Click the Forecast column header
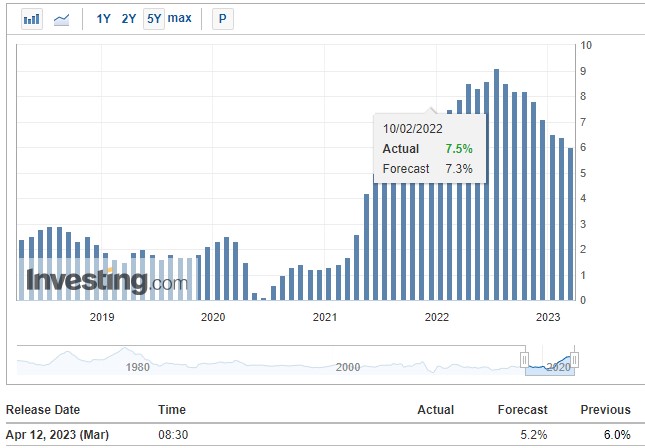Viewport: 645px width, 448px height. 522,410
